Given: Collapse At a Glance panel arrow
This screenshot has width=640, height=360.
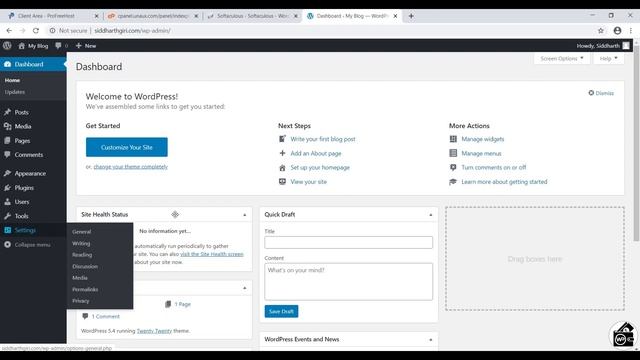Looking at the screenshot, I should [x=244, y=288].
